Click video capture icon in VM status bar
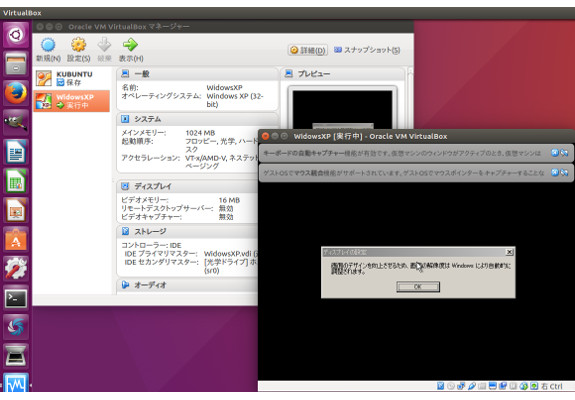The image size is (575, 400). click(x=503, y=386)
